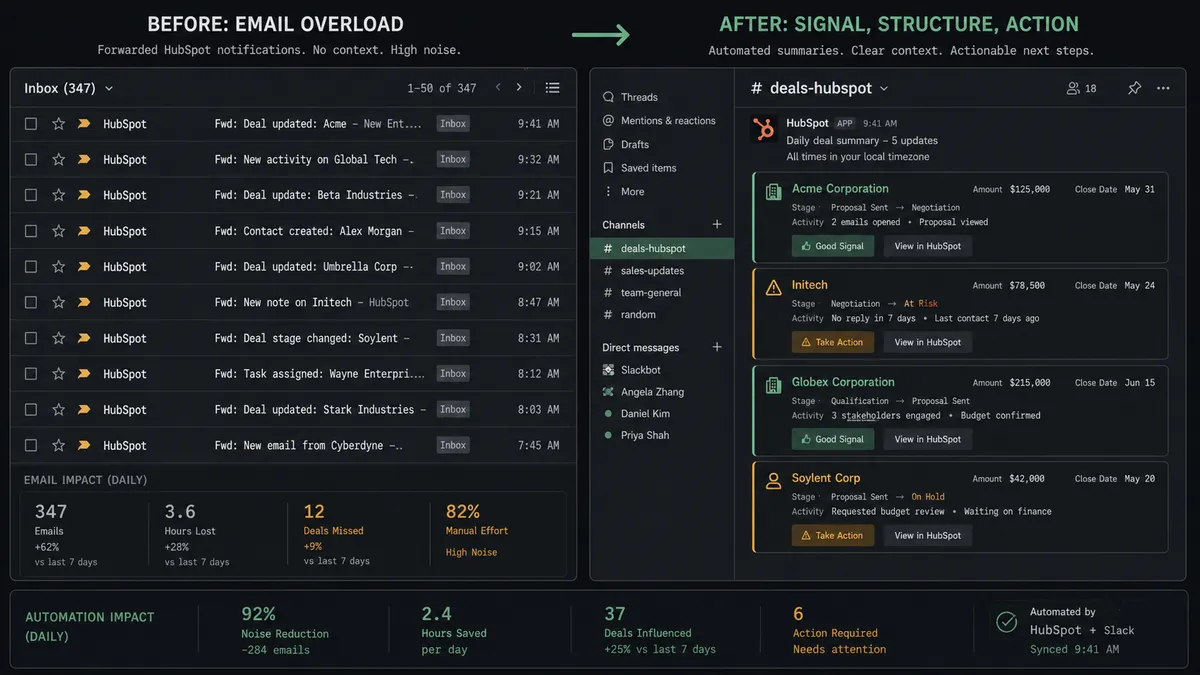Select checkbox for 'Deal updated: Umbrella Corp' email
This screenshot has height=675, width=1200.
pos(31,267)
